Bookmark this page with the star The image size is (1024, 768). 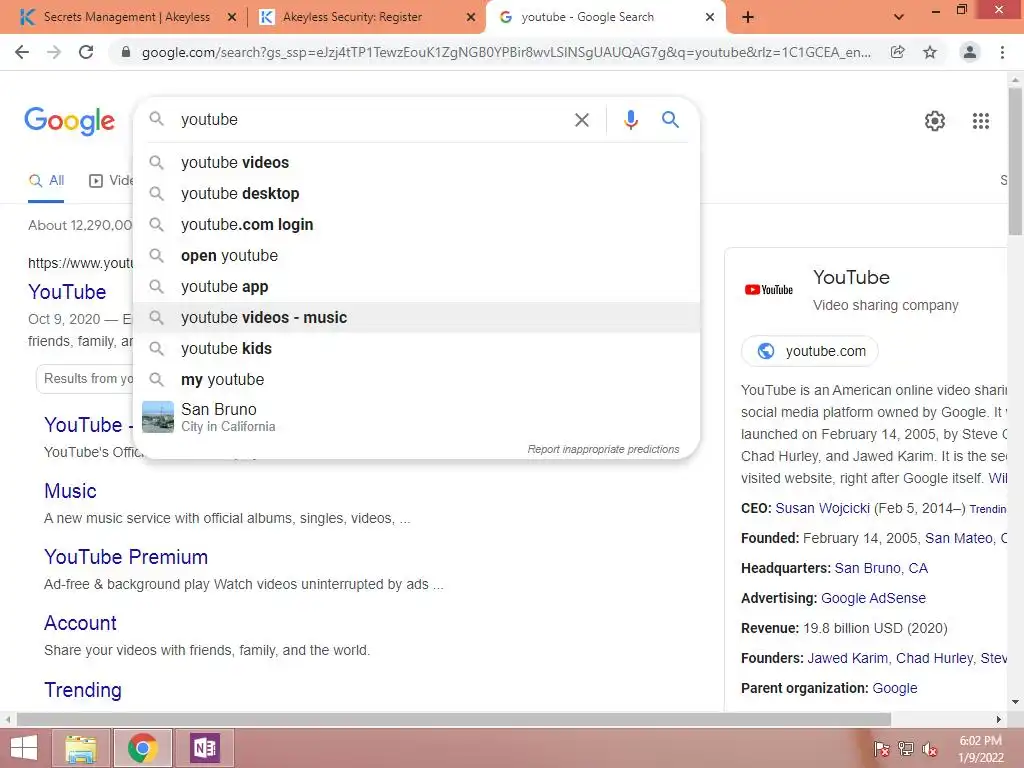(930, 52)
